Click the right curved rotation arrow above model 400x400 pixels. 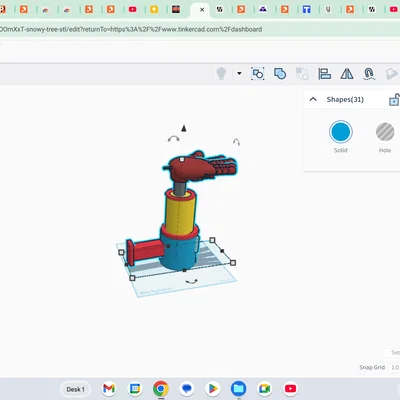coord(236,142)
